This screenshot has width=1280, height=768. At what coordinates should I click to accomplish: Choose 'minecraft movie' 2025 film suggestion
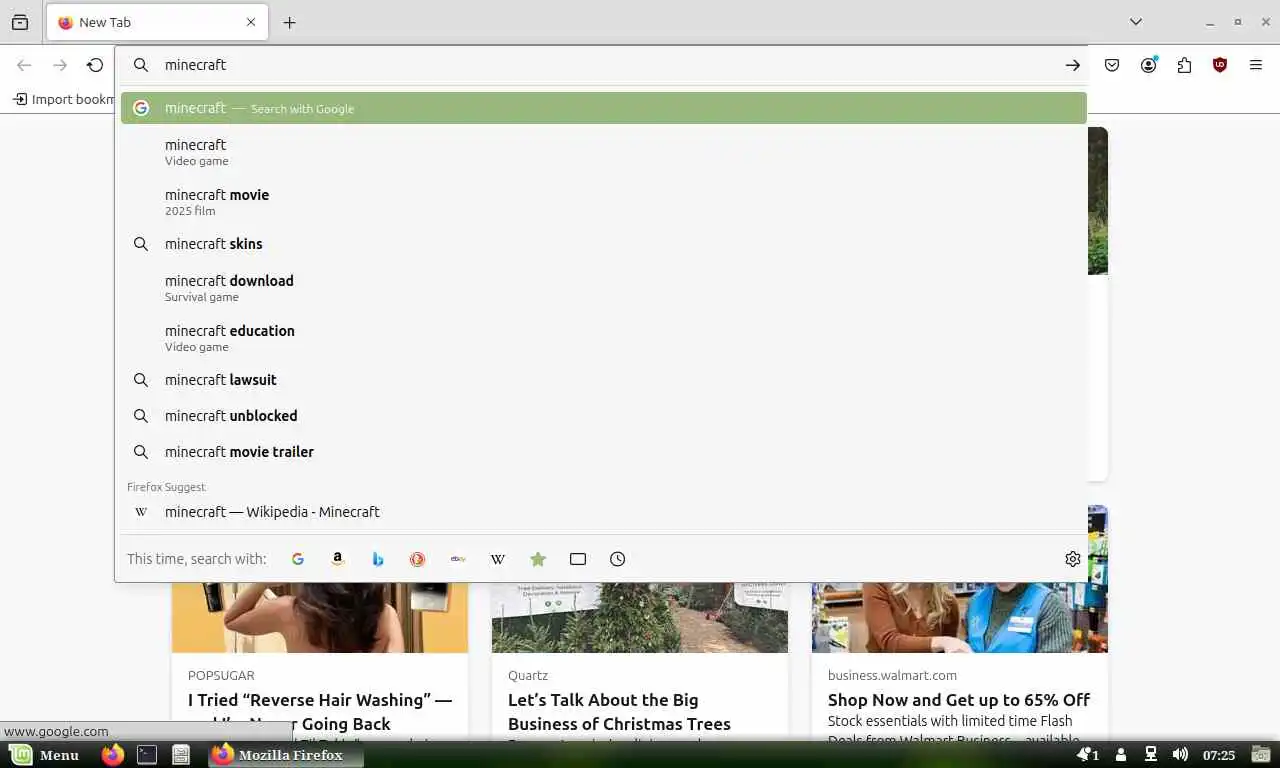[x=604, y=202]
